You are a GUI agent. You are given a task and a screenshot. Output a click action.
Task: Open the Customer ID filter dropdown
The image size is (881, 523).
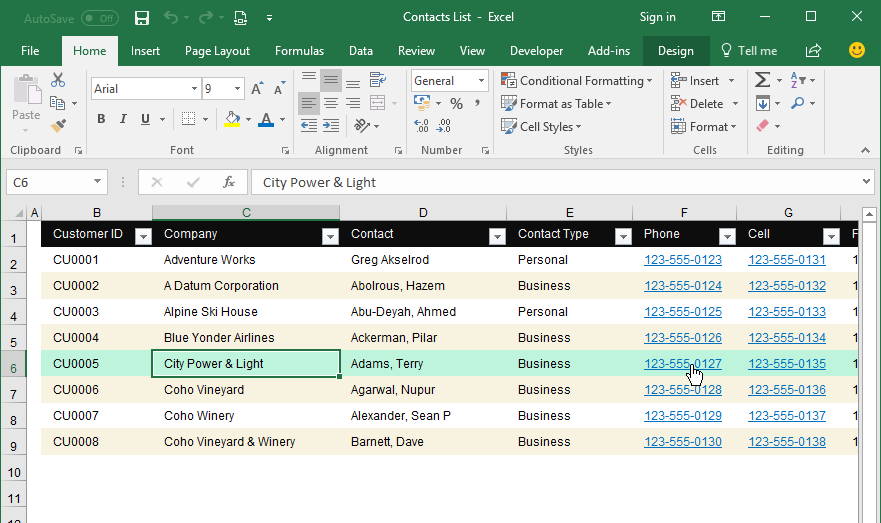coord(143,237)
